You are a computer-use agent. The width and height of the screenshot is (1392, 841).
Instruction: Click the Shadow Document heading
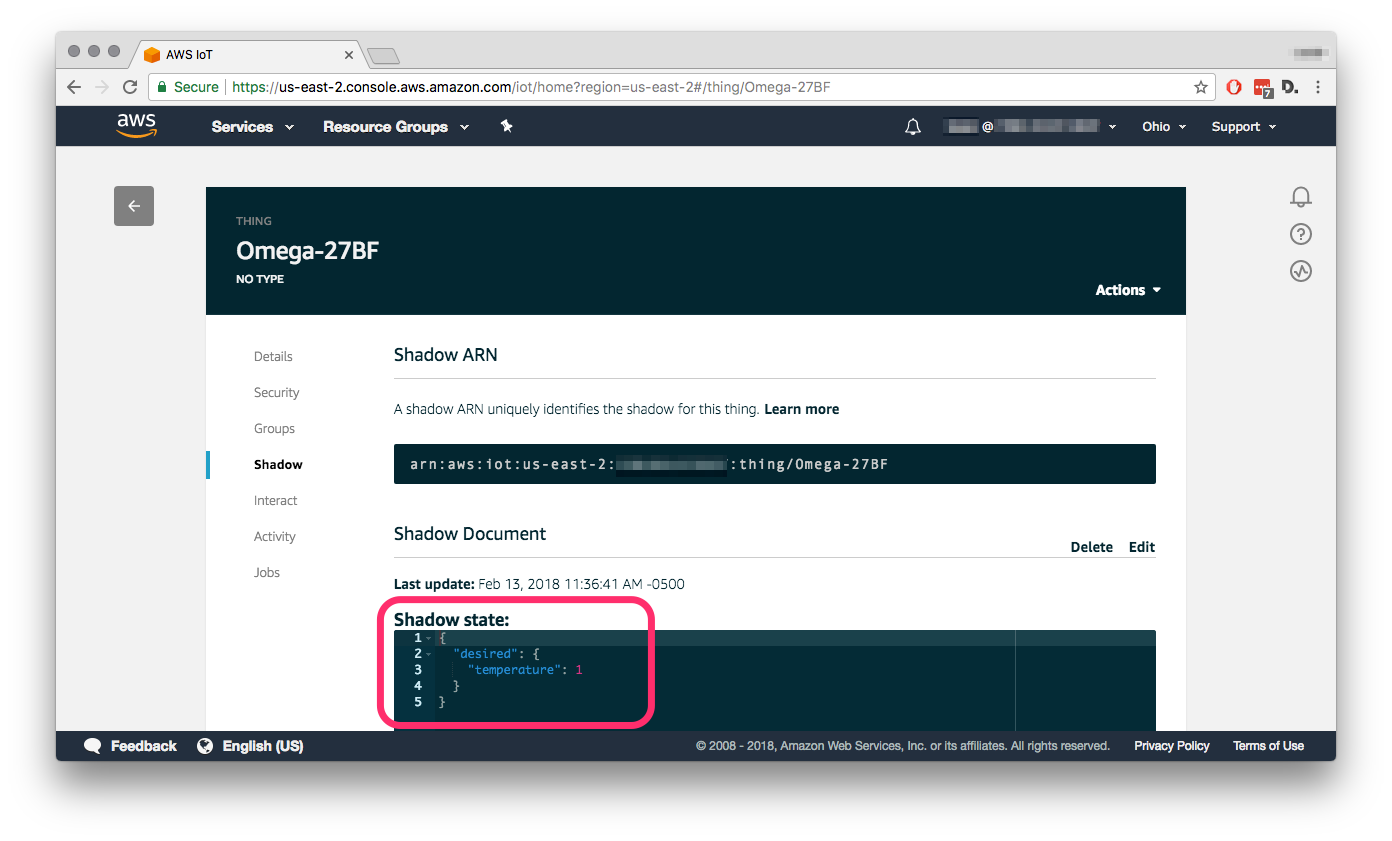pos(470,534)
